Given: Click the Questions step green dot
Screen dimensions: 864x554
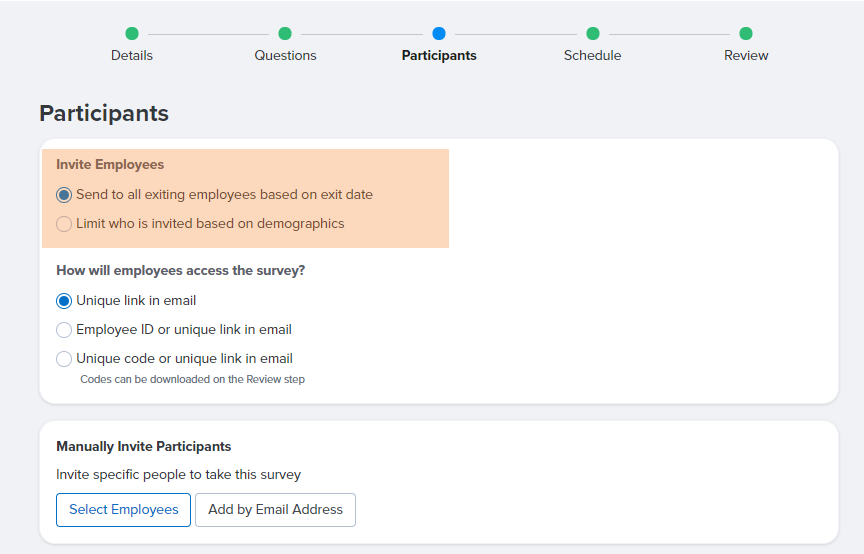Looking at the screenshot, I should (x=285, y=34).
